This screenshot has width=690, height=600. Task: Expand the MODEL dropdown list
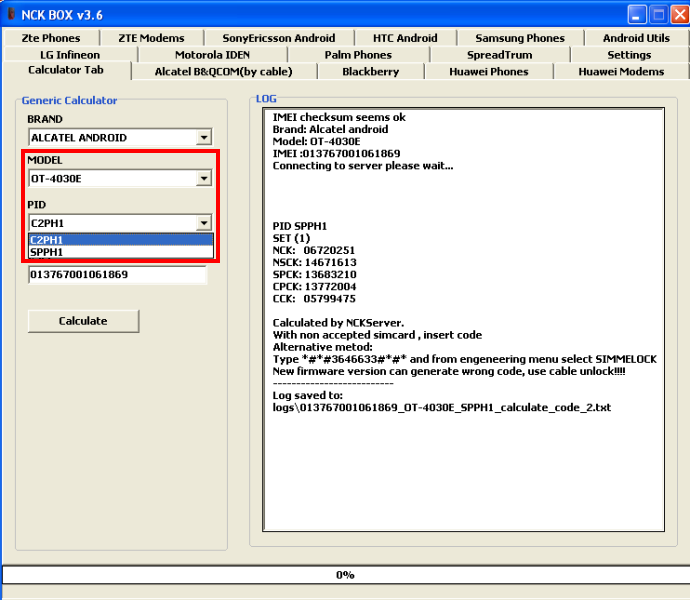(204, 179)
